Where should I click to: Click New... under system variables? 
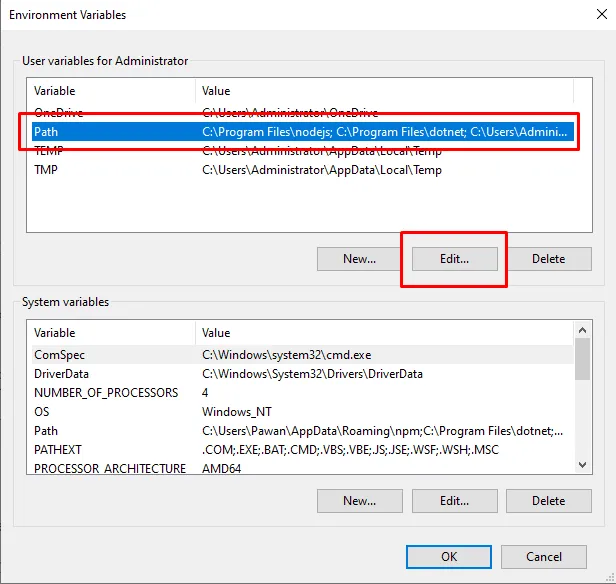tap(359, 501)
